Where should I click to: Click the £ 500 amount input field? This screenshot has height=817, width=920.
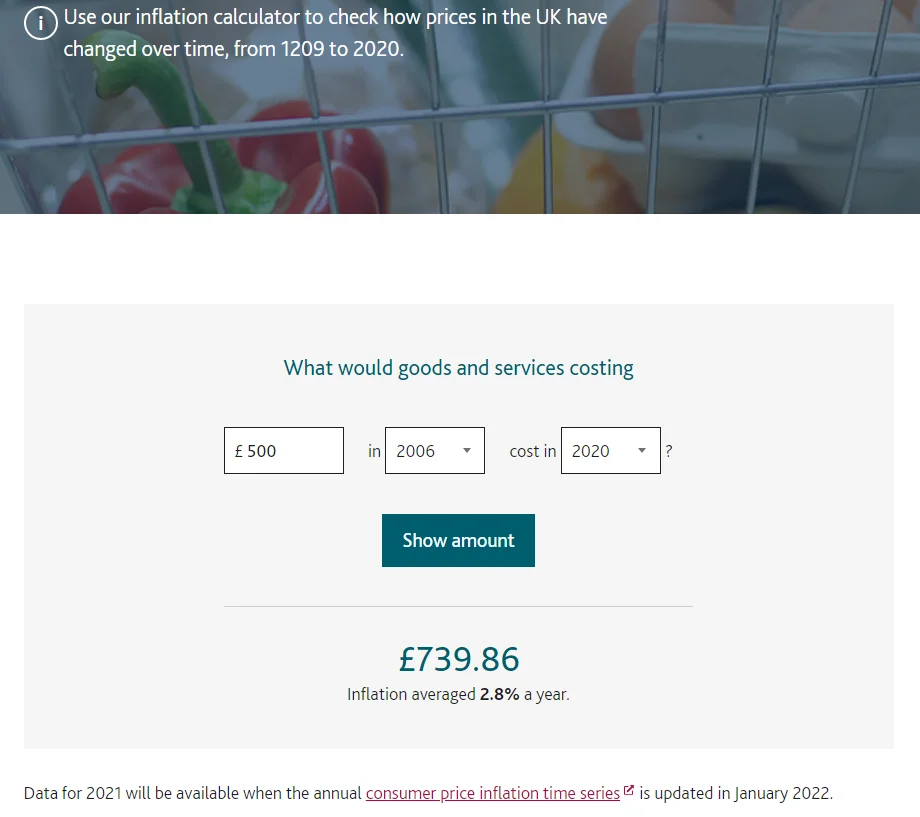coord(284,450)
